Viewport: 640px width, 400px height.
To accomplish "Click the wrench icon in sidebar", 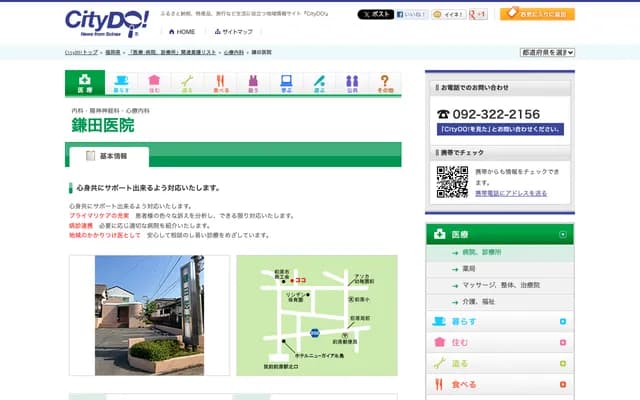I will (x=440, y=363).
